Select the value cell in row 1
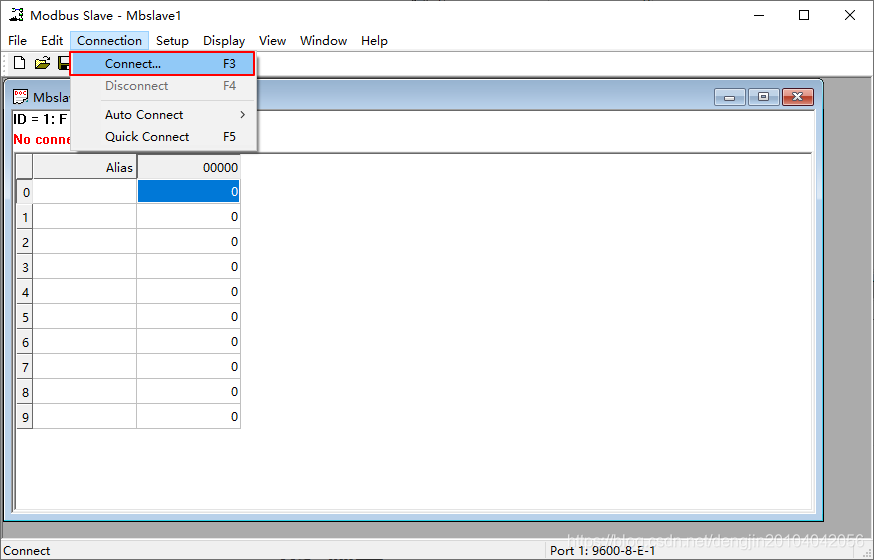 click(x=188, y=216)
